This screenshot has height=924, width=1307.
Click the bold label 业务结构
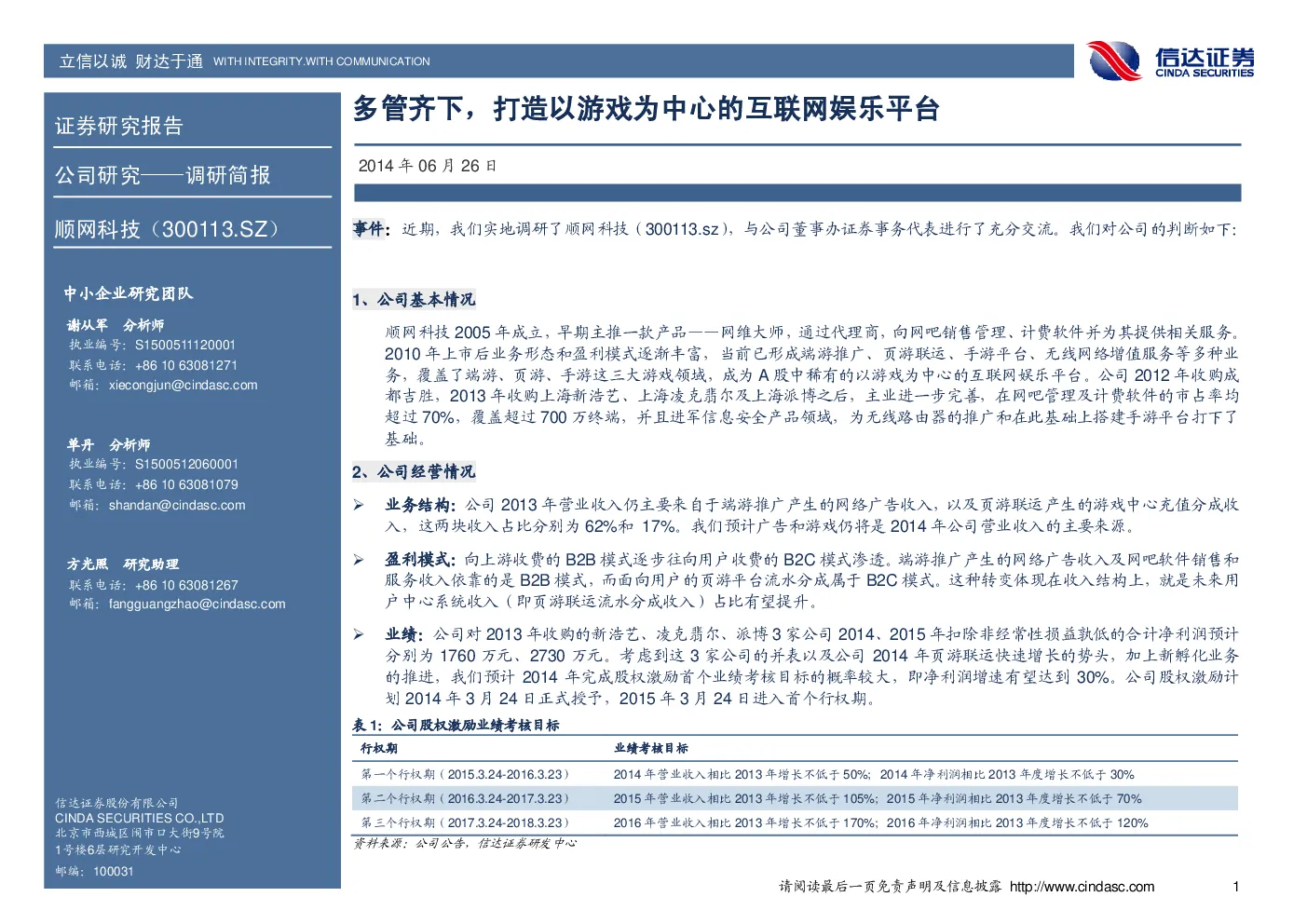pos(419,505)
